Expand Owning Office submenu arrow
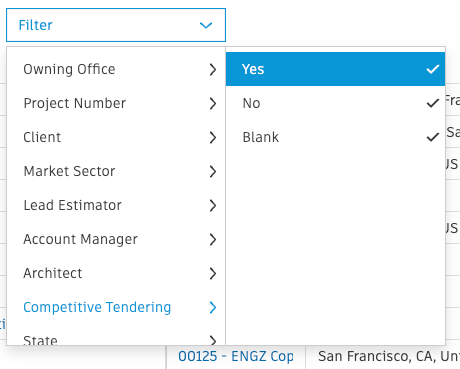Image resolution: width=460 pixels, height=369 pixels. 213,69
